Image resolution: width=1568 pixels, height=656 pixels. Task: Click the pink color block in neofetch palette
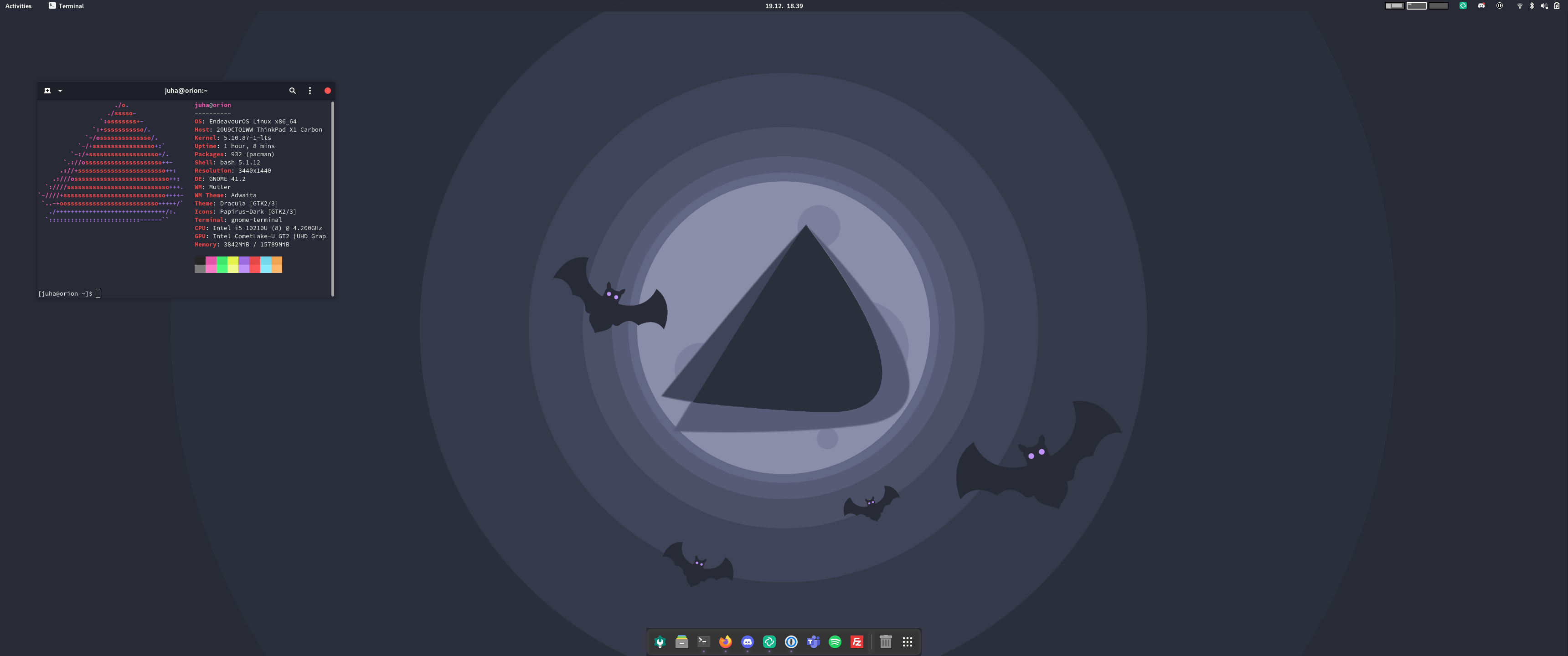tap(211, 264)
